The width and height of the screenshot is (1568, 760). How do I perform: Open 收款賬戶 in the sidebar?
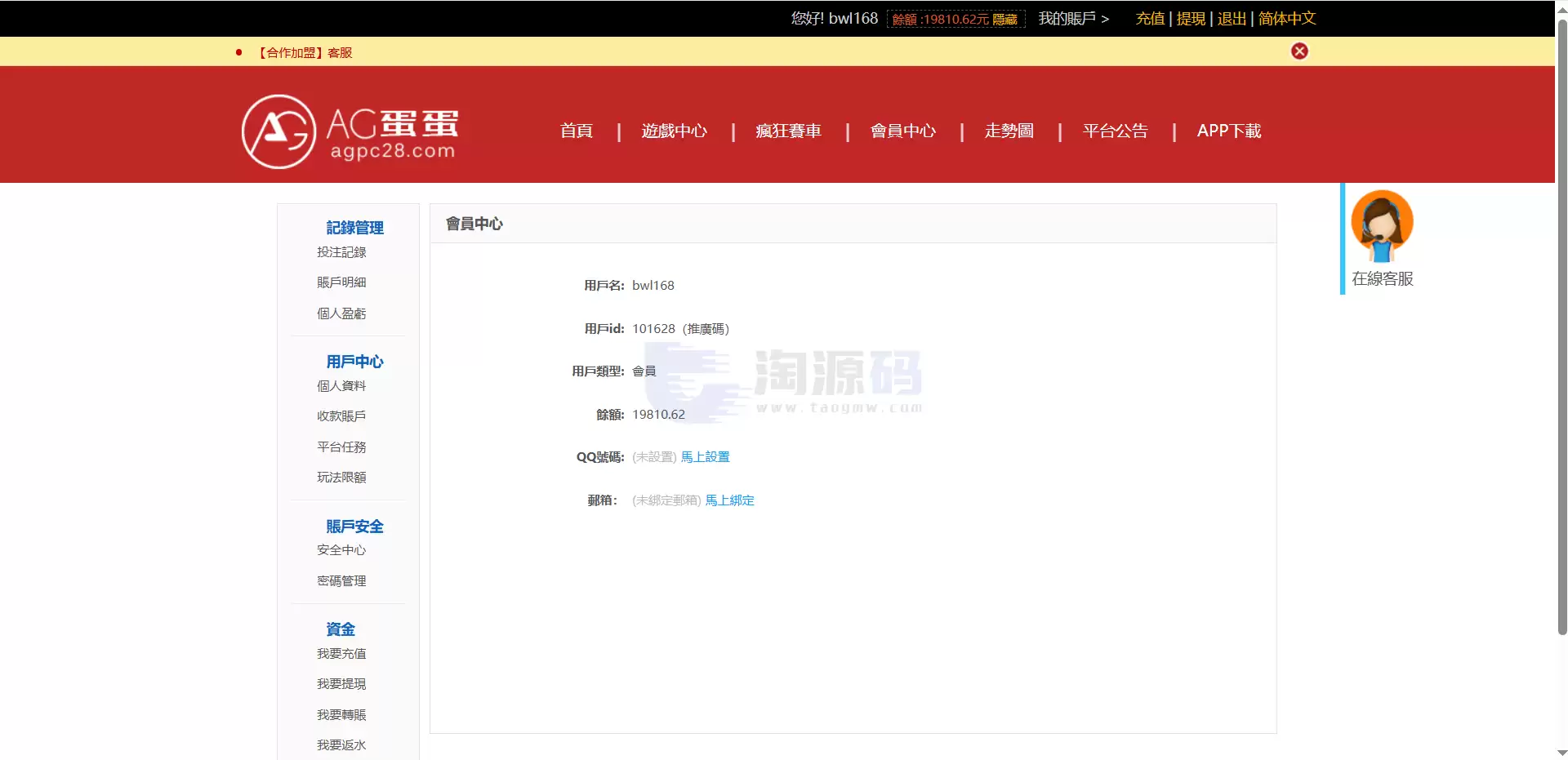(x=341, y=416)
